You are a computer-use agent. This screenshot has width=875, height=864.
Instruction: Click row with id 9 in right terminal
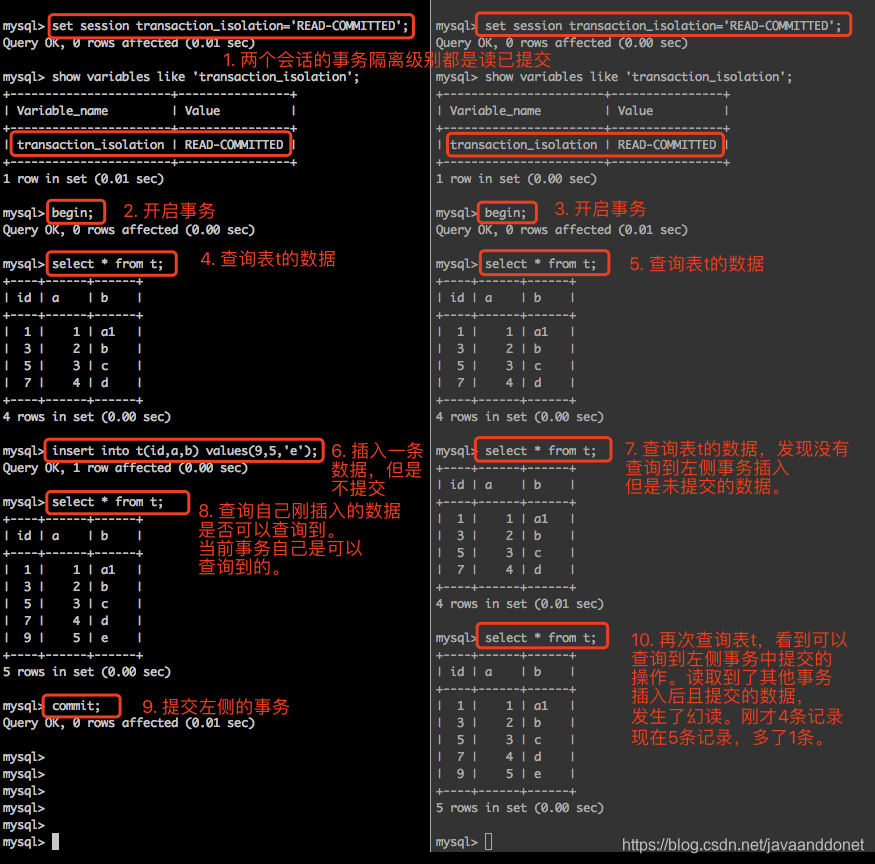tap(506, 774)
